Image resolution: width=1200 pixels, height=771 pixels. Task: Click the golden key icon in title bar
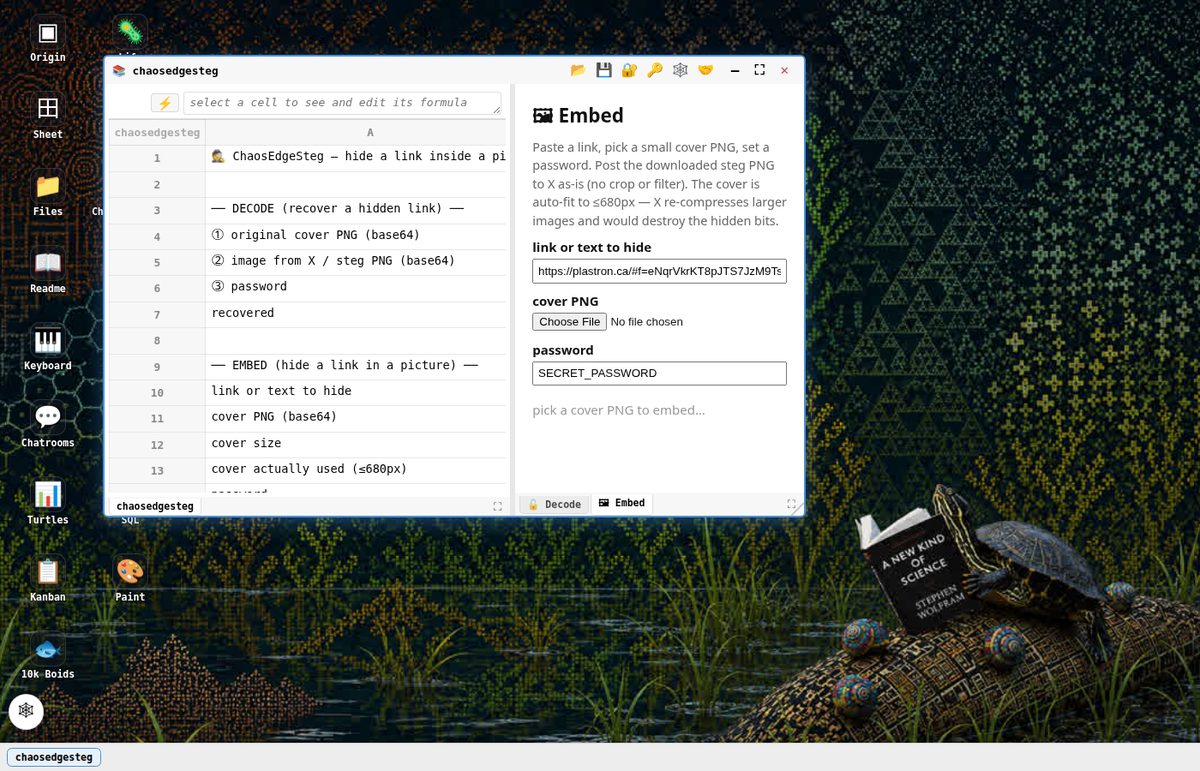click(x=655, y=70)
